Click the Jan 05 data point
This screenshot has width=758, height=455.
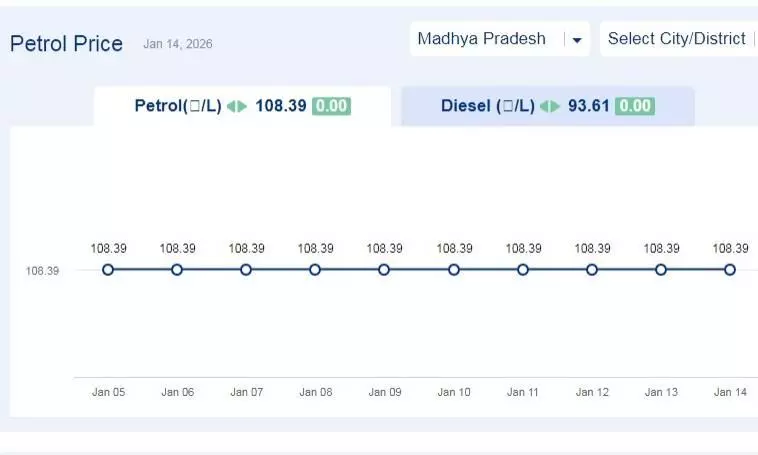pyautogui.click(x=108, y=269)
